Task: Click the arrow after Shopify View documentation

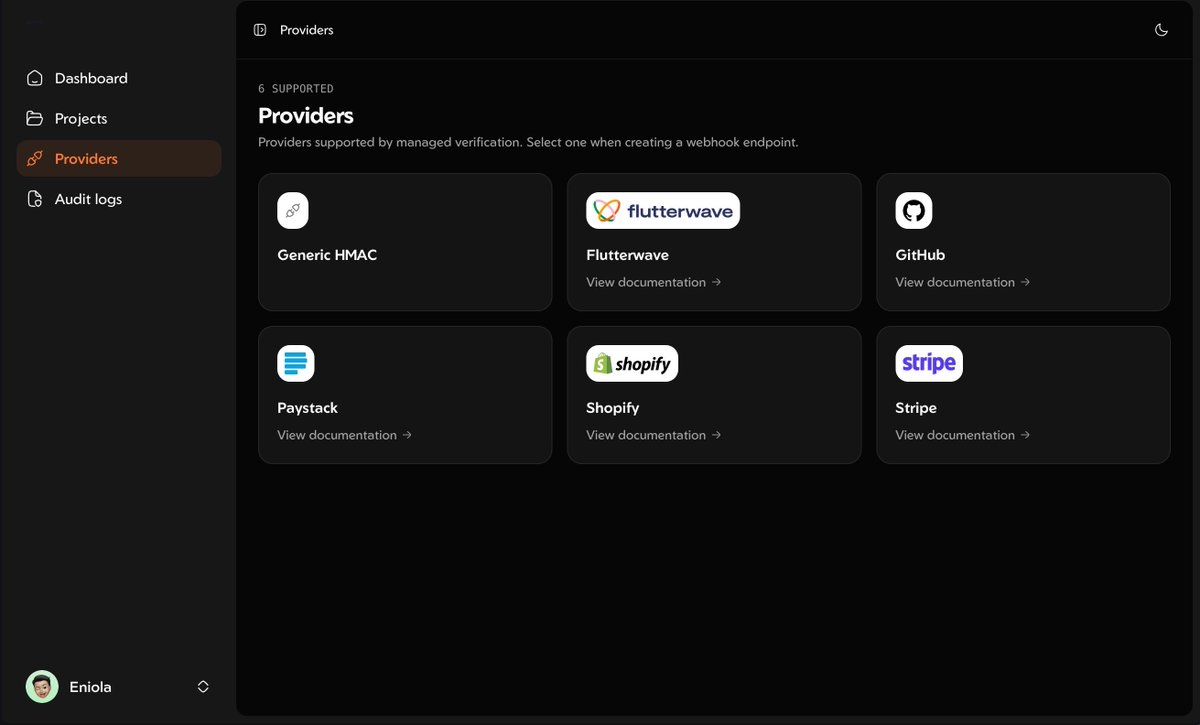Action: 716,435
